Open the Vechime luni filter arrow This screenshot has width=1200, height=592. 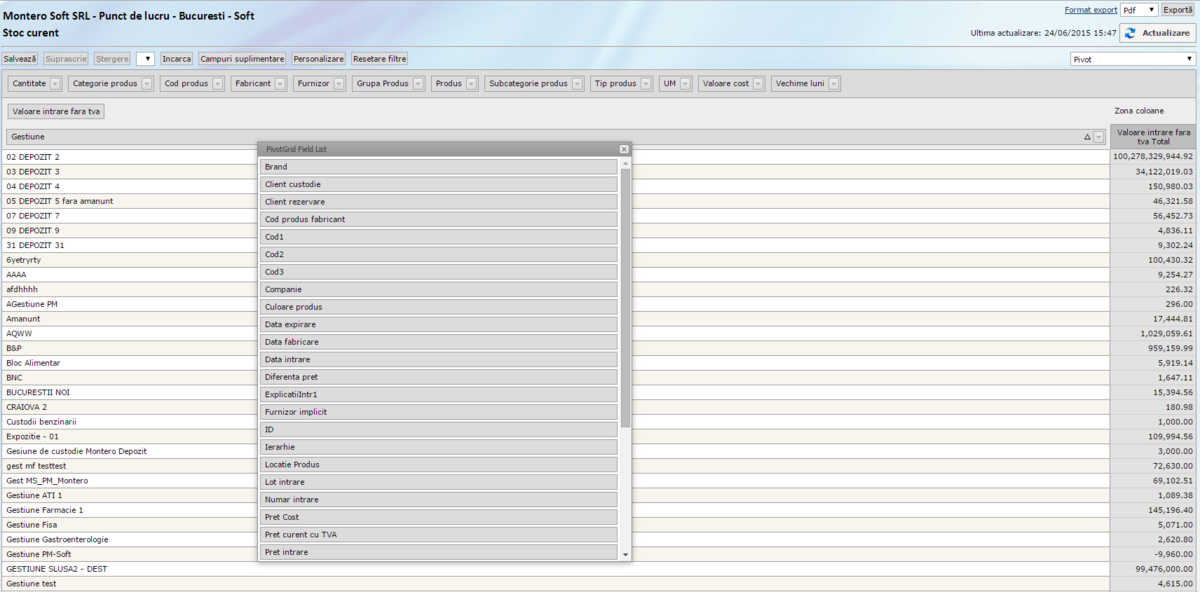click(x=833, y=84)
